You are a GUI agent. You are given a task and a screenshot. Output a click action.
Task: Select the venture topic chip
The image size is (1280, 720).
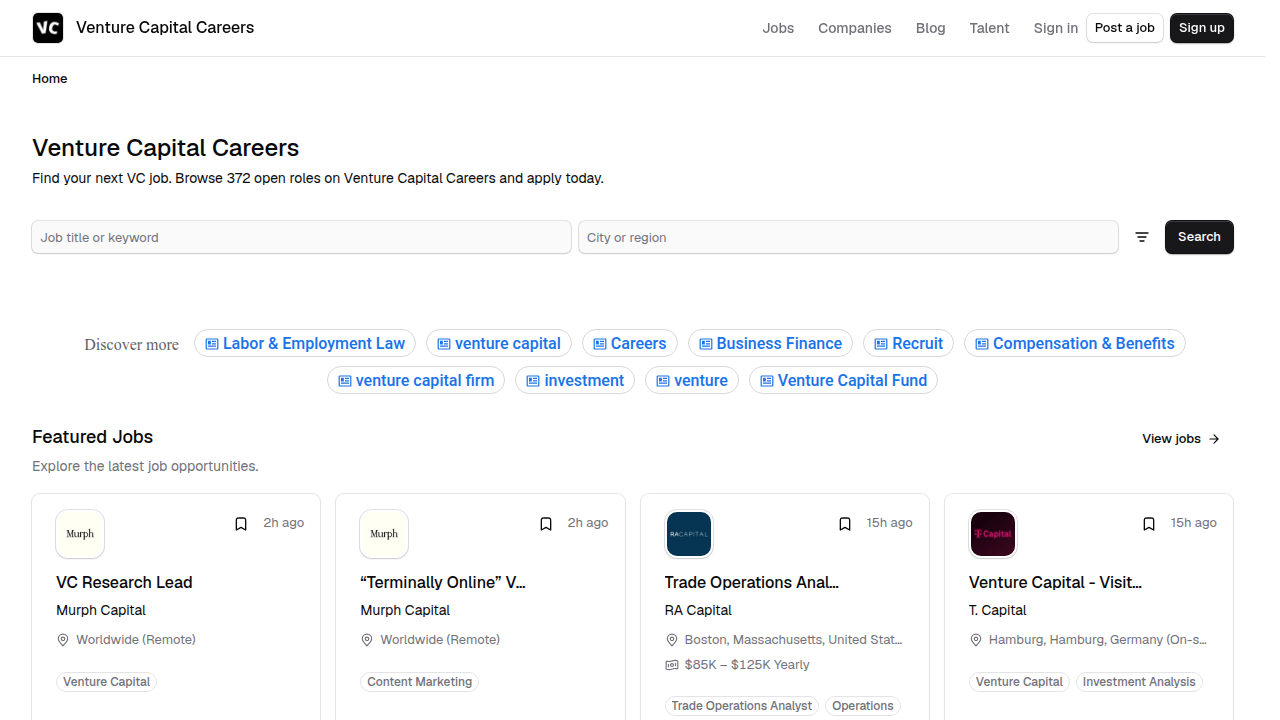click(x=692, y=380)
